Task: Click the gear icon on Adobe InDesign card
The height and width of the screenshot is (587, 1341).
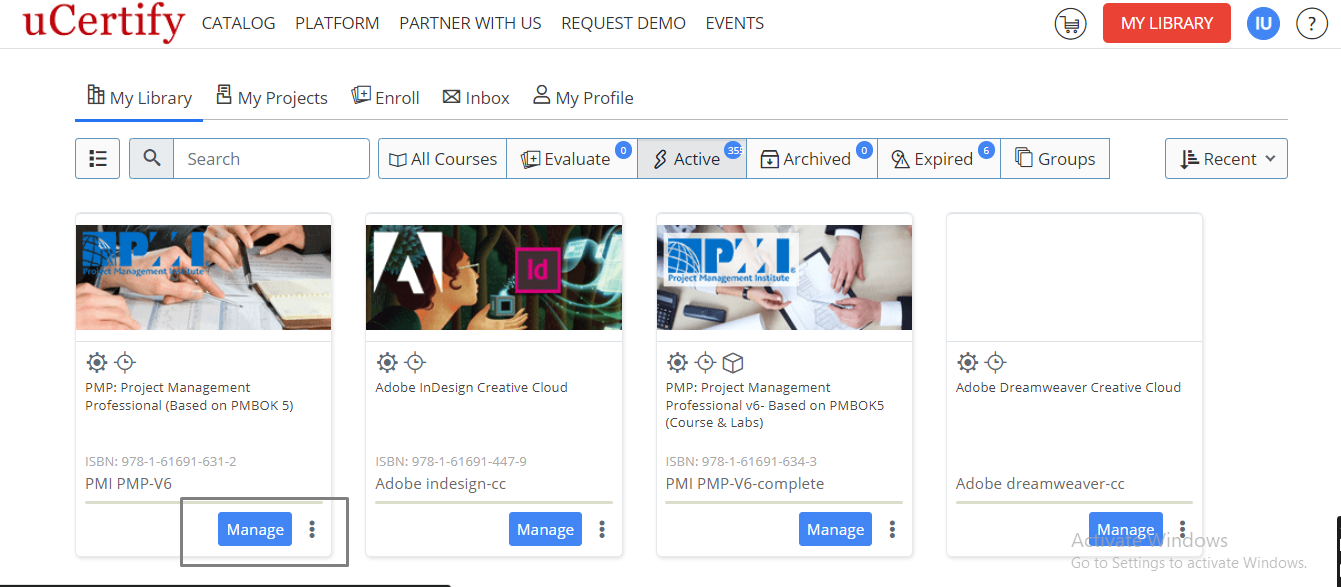Action: [x=387, y=362]
